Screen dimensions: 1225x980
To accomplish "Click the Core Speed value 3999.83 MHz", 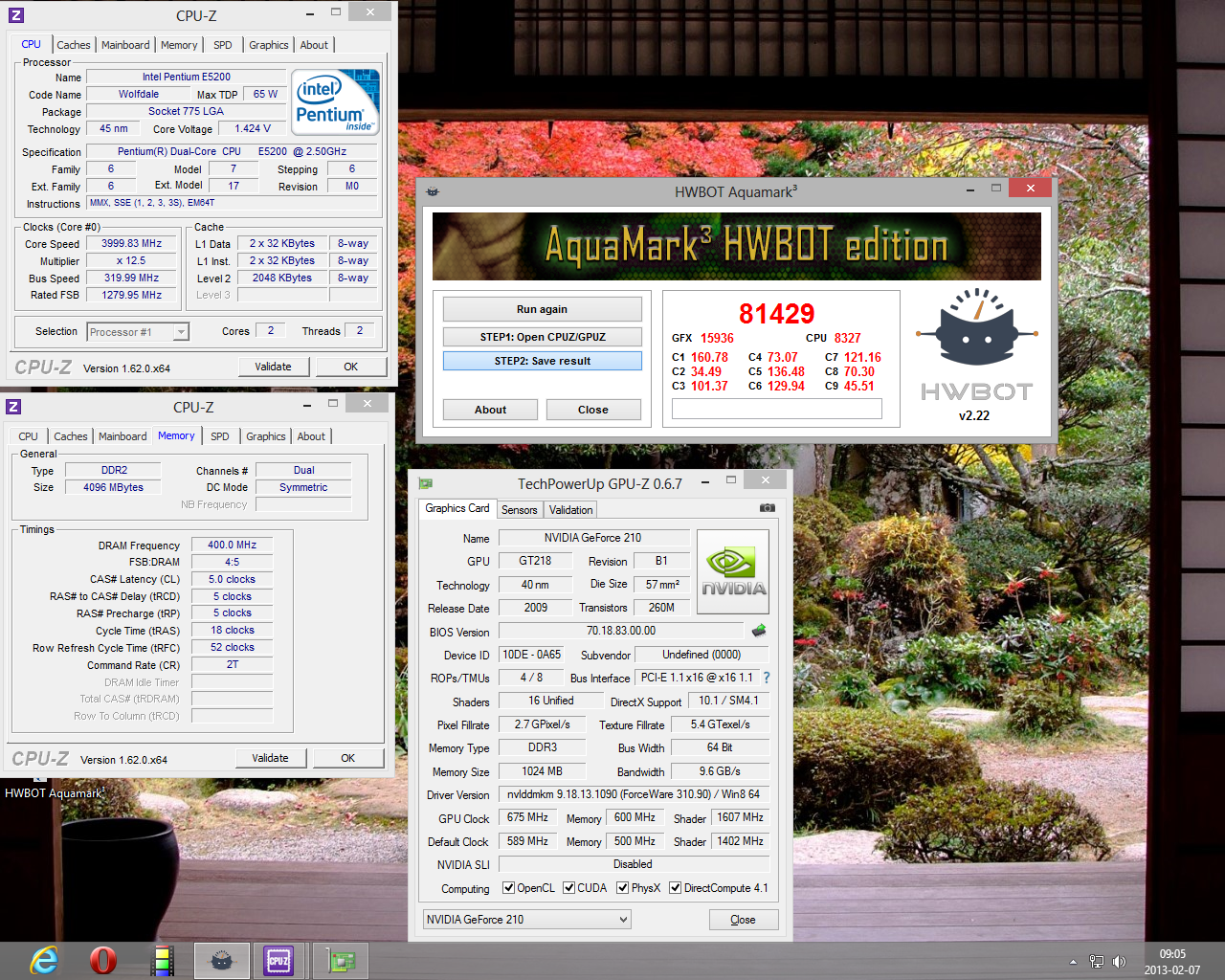I will click(x=132, y=244).
